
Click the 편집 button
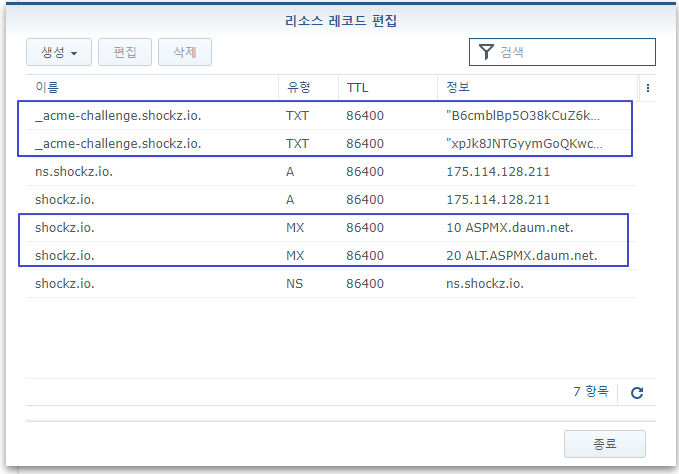[x=125, y=52]
